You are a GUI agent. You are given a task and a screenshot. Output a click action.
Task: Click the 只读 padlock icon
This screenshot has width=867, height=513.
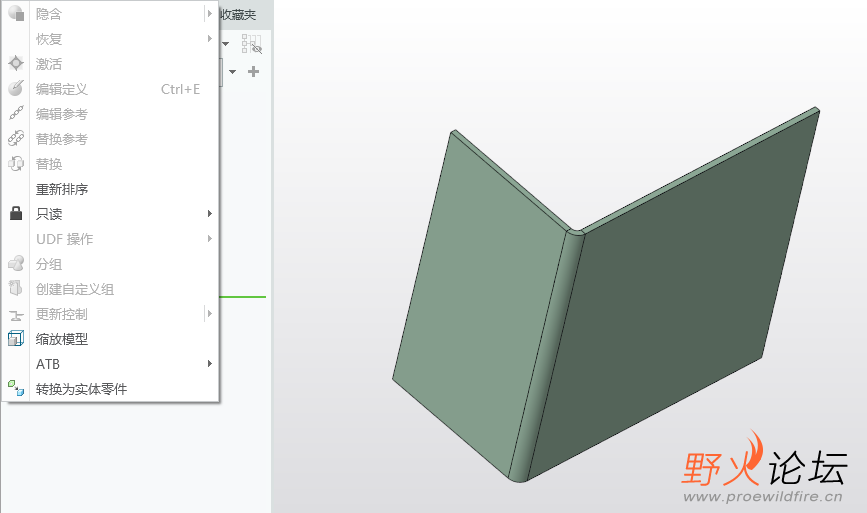click(16, 213)
